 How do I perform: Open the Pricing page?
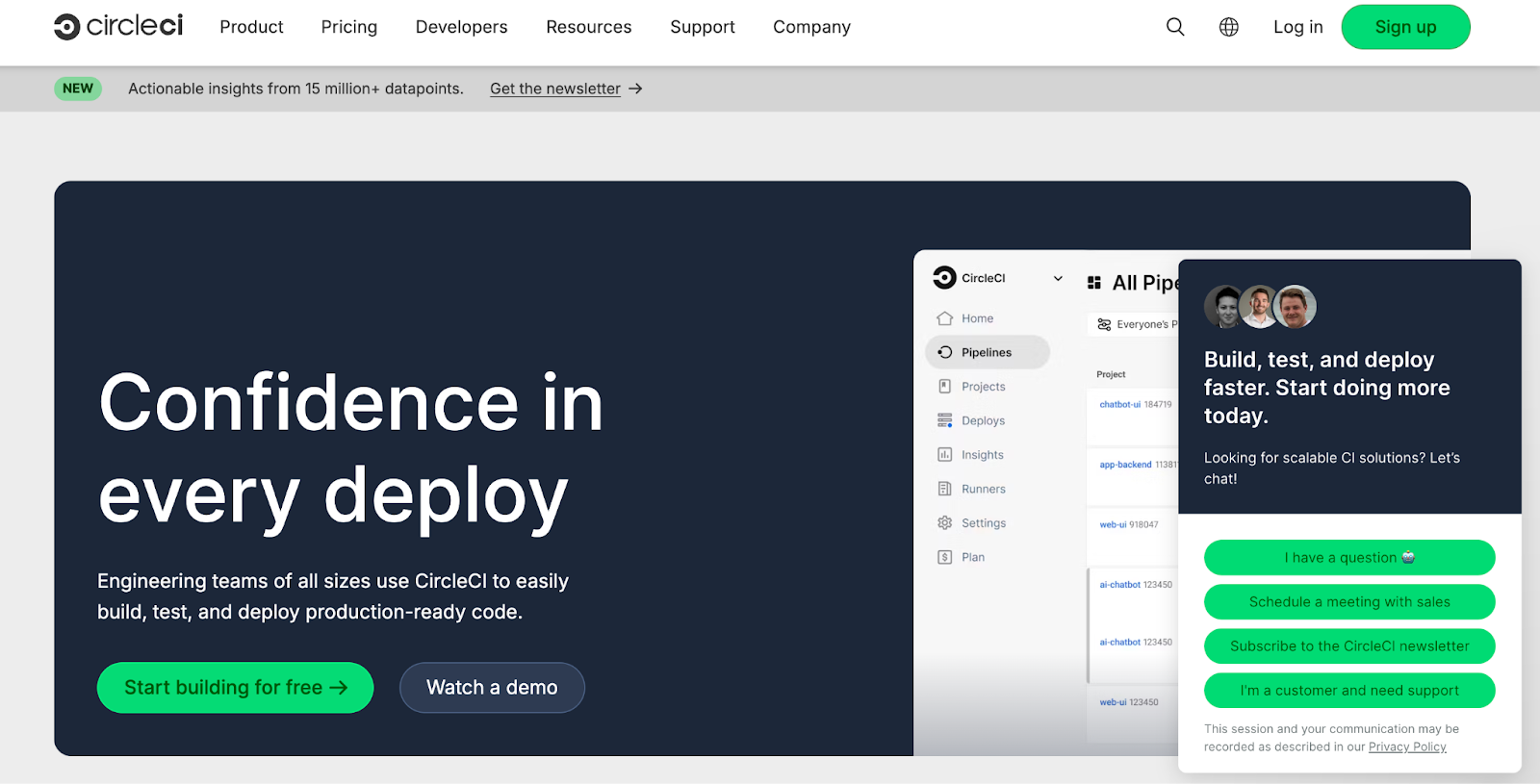349,27
